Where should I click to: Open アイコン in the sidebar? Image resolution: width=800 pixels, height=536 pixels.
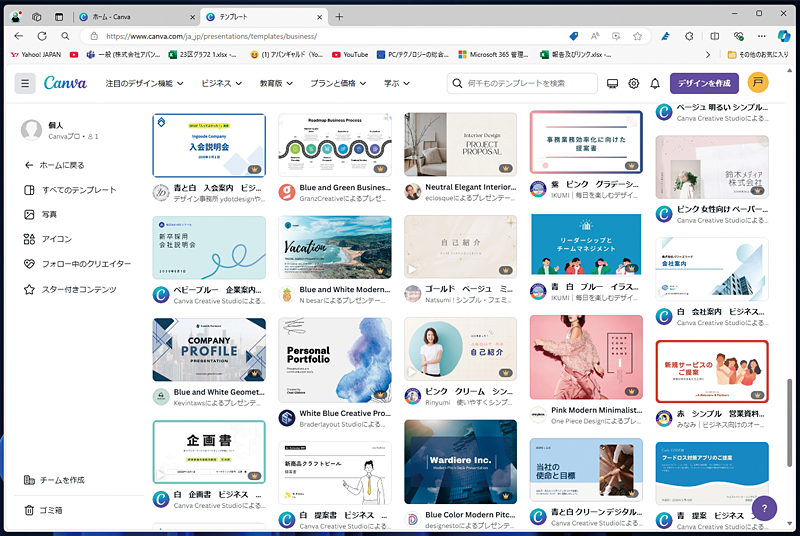tap(48, 239)
